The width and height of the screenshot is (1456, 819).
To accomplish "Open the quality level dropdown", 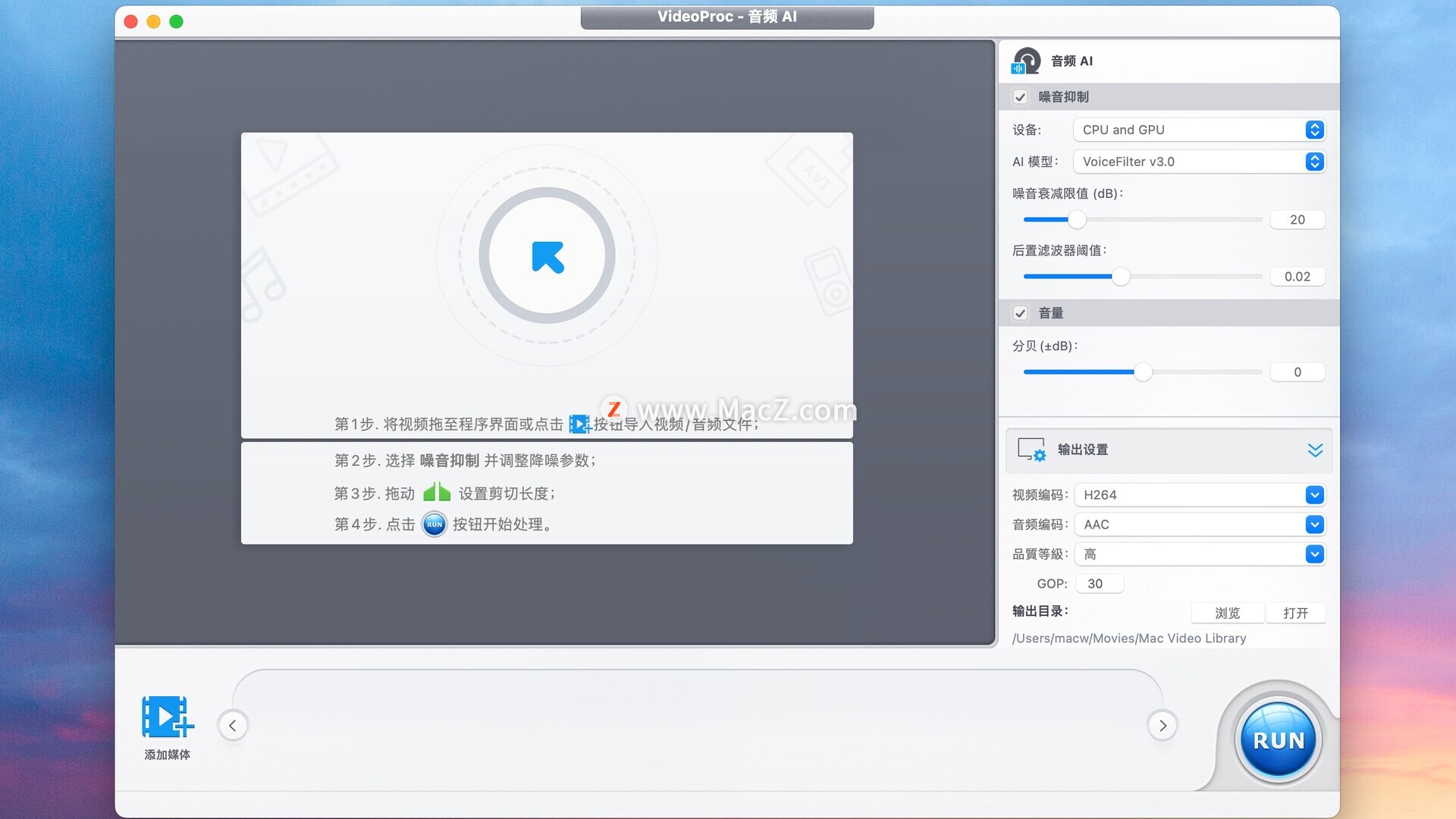I will point(1200,554).
